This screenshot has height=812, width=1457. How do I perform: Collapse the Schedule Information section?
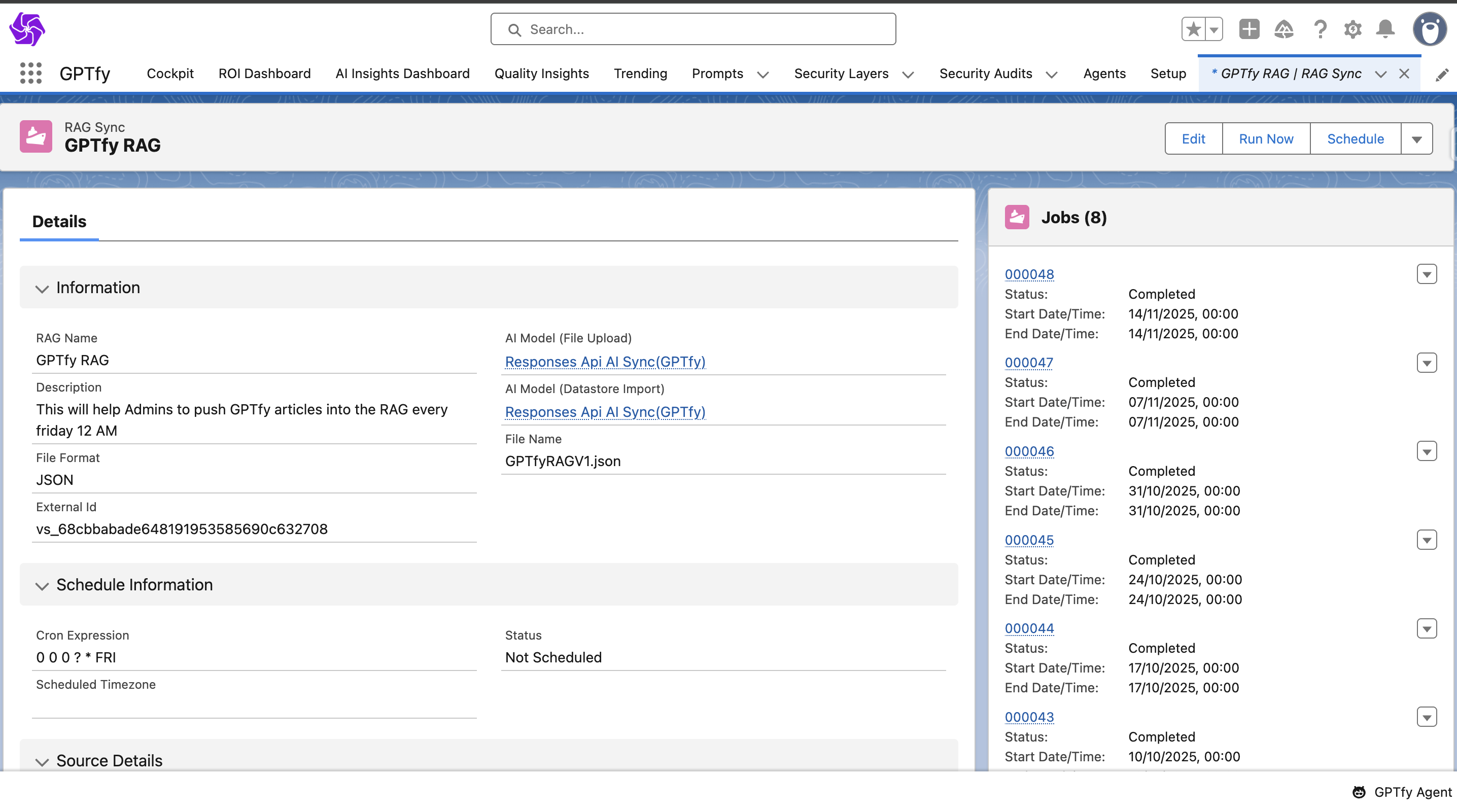42,585
